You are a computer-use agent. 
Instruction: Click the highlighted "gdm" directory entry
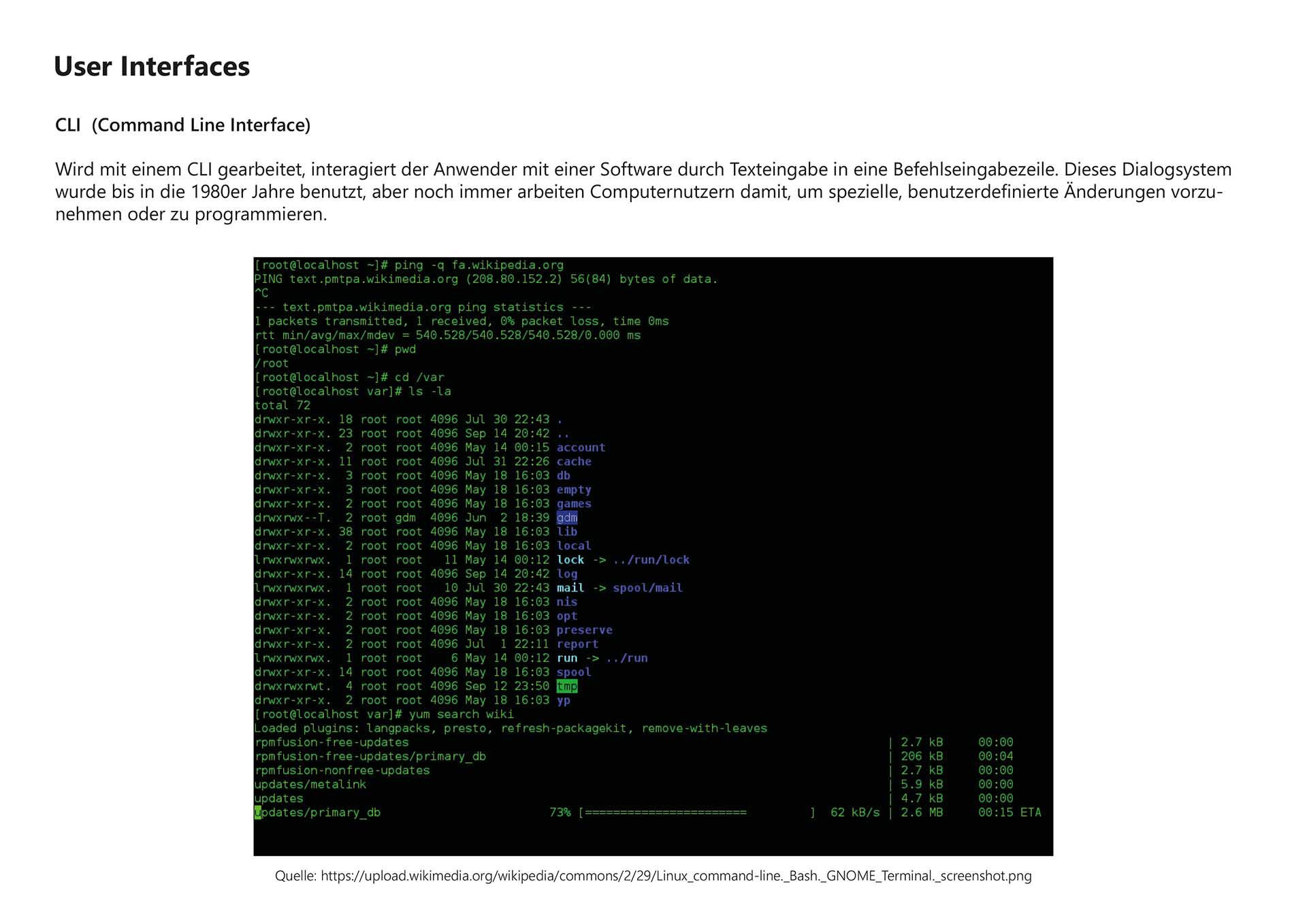tap(566, 518)
